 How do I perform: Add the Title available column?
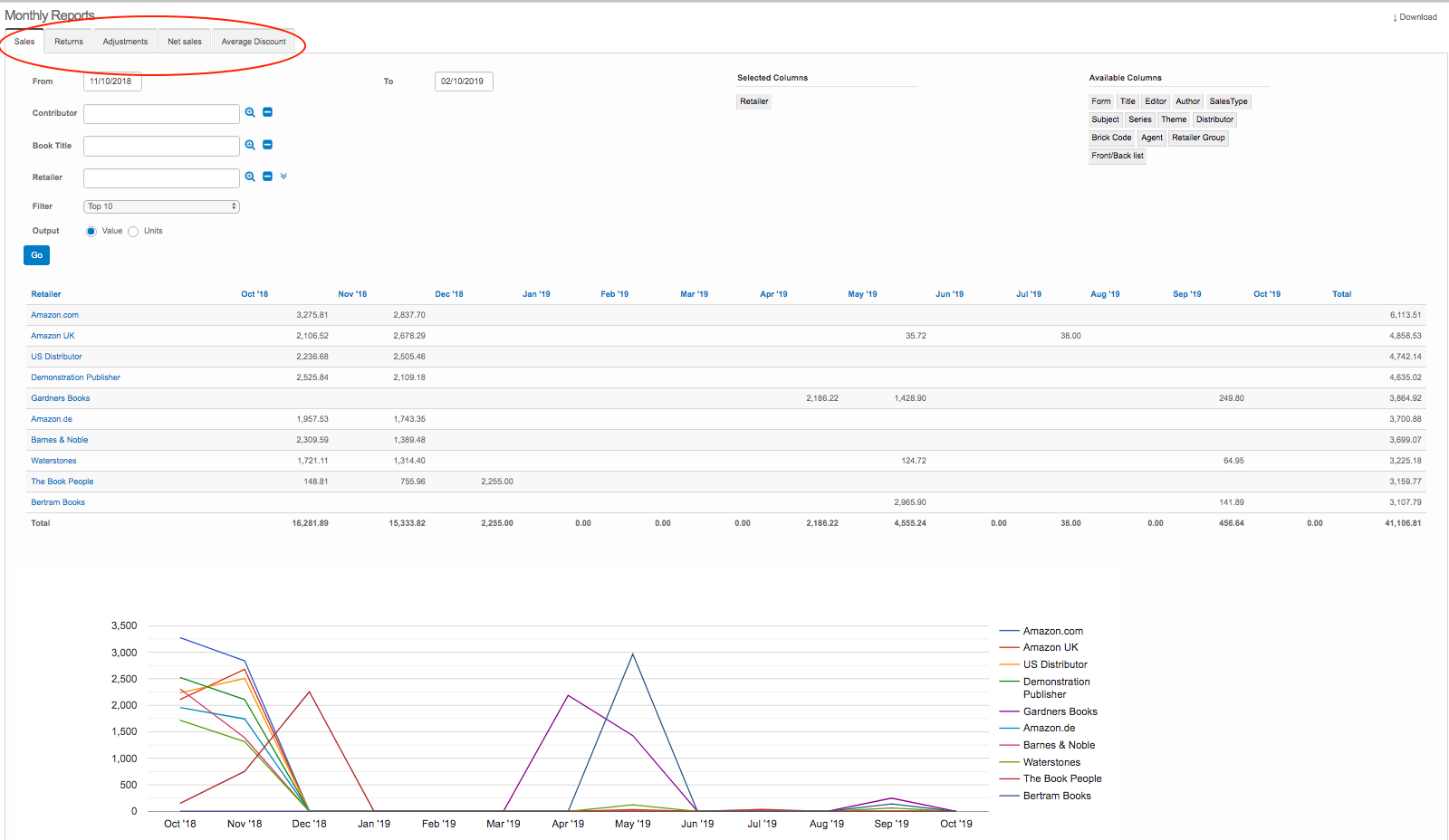click(x=1128, y=101)
